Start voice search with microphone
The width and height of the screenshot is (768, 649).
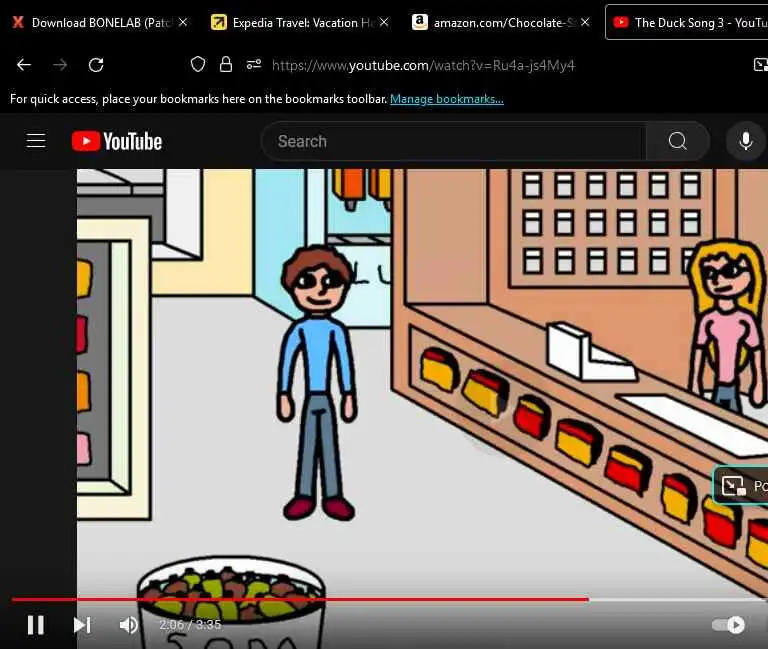tap(745, 141)
